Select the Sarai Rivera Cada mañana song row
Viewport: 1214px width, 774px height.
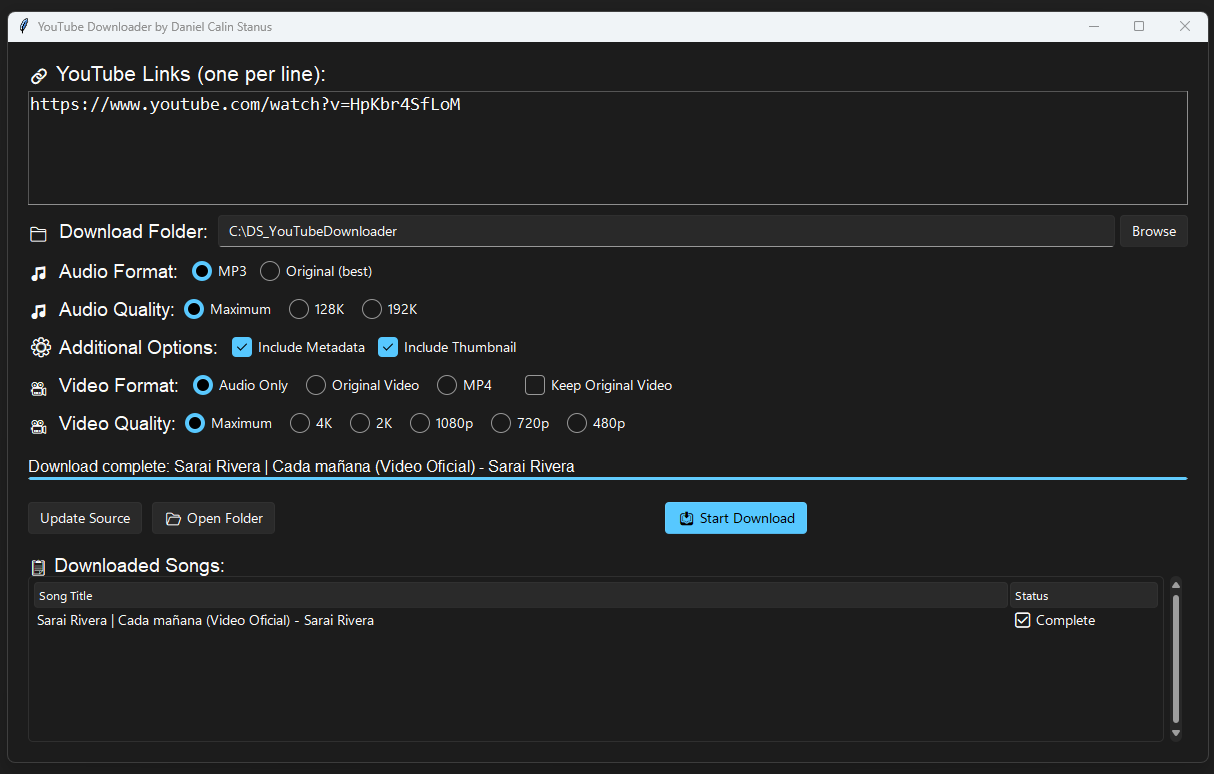point(596,620)
